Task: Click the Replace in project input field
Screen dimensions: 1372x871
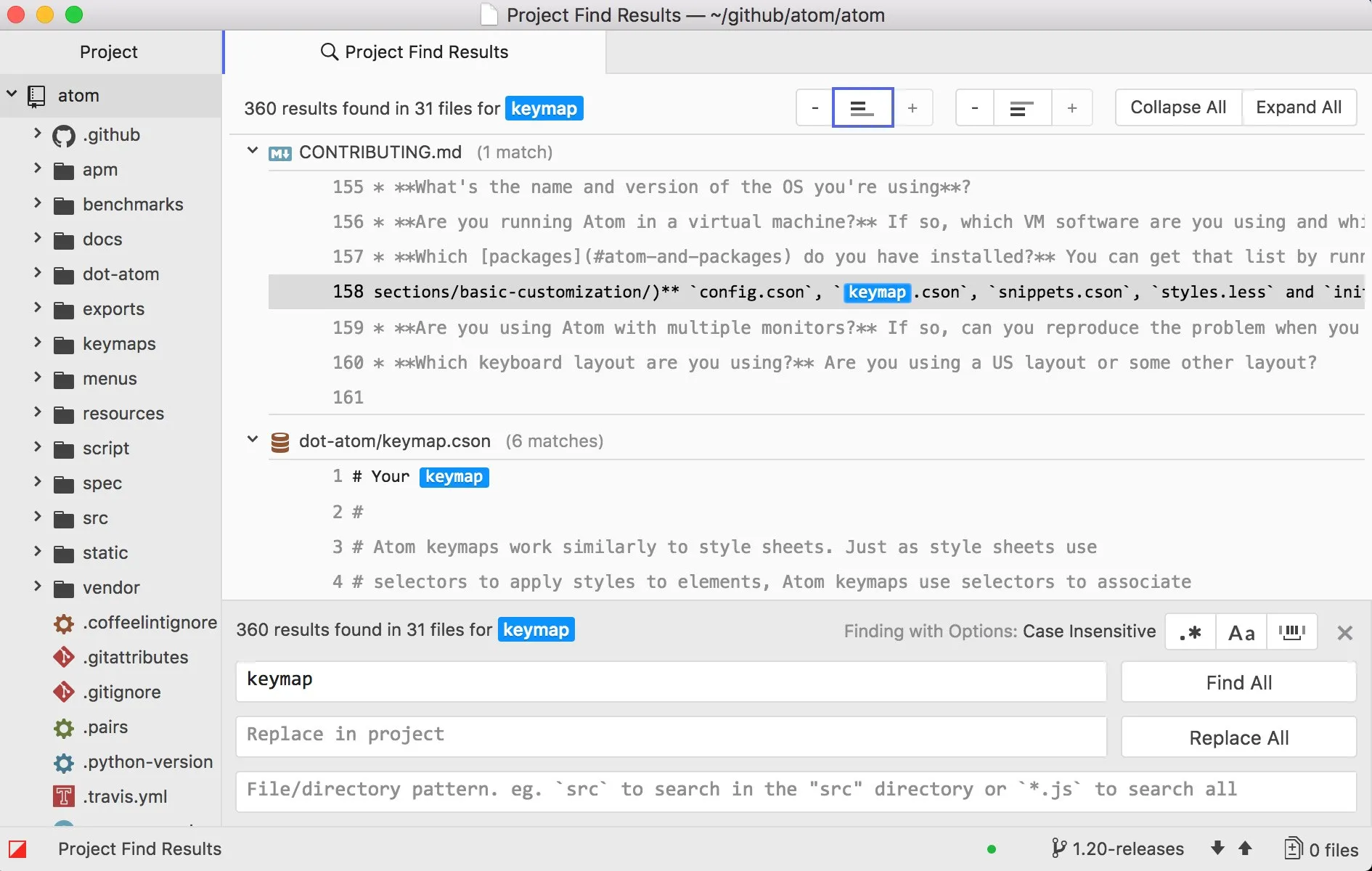Action: 671,736
